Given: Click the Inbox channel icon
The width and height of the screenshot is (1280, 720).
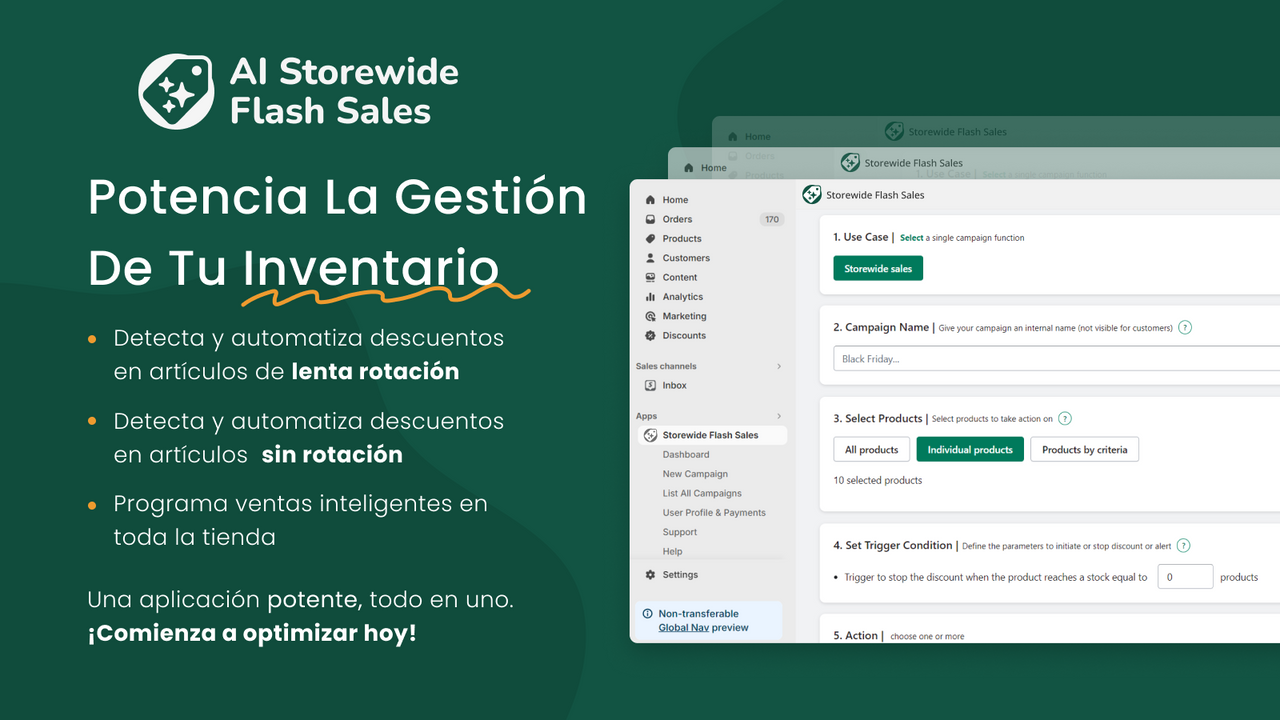Looking at the screenshot, I should tap(651, 385).
